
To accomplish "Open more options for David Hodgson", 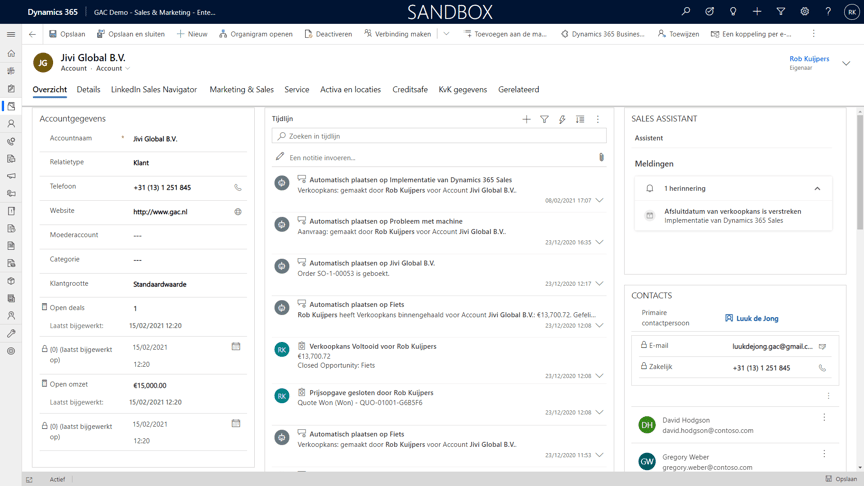I will [x=824, y=418].
